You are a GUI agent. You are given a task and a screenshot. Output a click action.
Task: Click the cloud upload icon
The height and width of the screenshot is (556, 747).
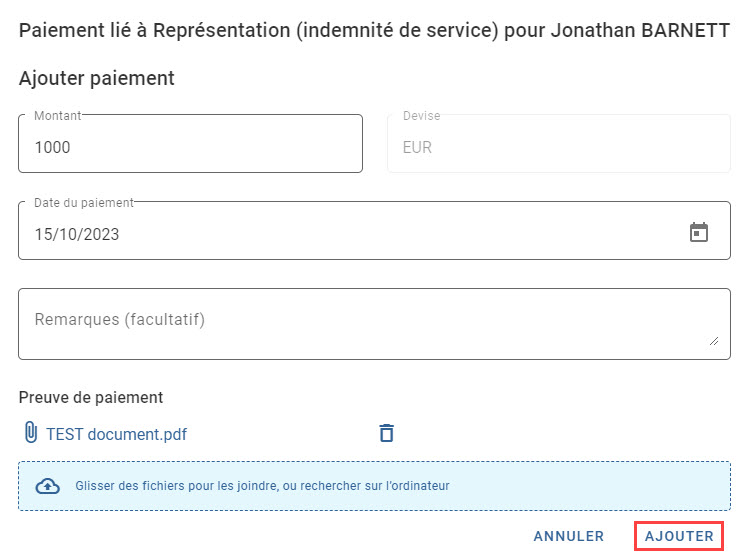[x=48, y=486]
